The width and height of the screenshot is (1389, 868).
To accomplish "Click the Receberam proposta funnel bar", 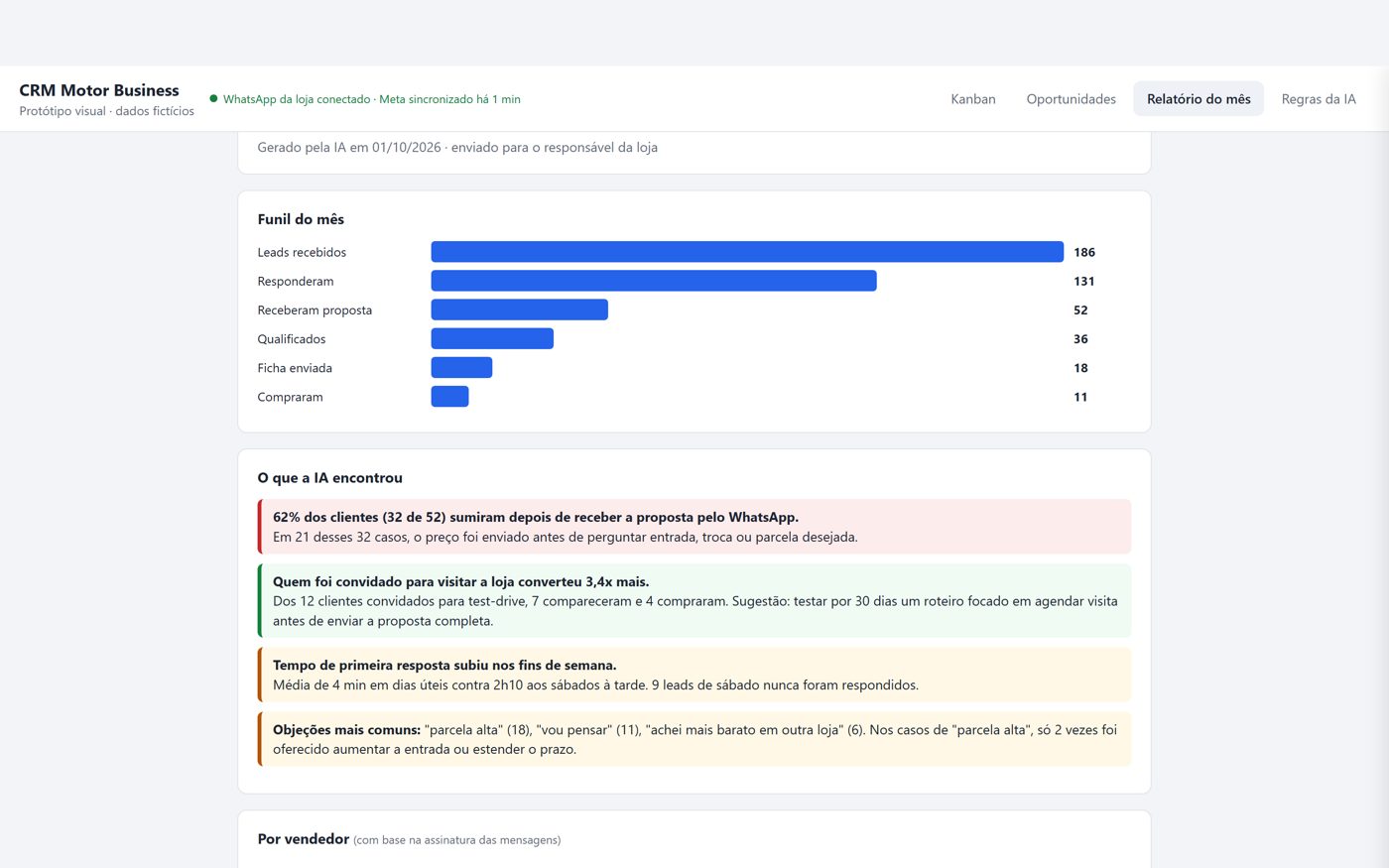I will [x=519, y=310].
